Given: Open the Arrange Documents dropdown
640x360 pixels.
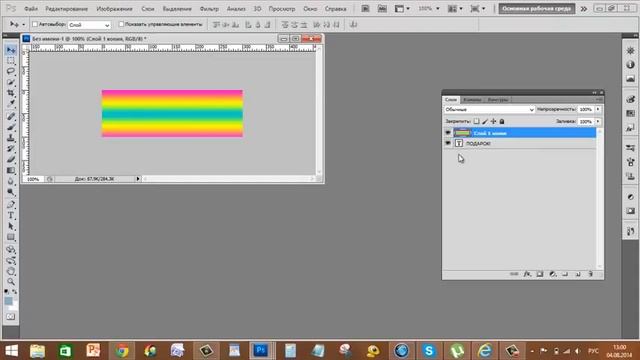Looking at the screenshot, I should coord(455,9).
